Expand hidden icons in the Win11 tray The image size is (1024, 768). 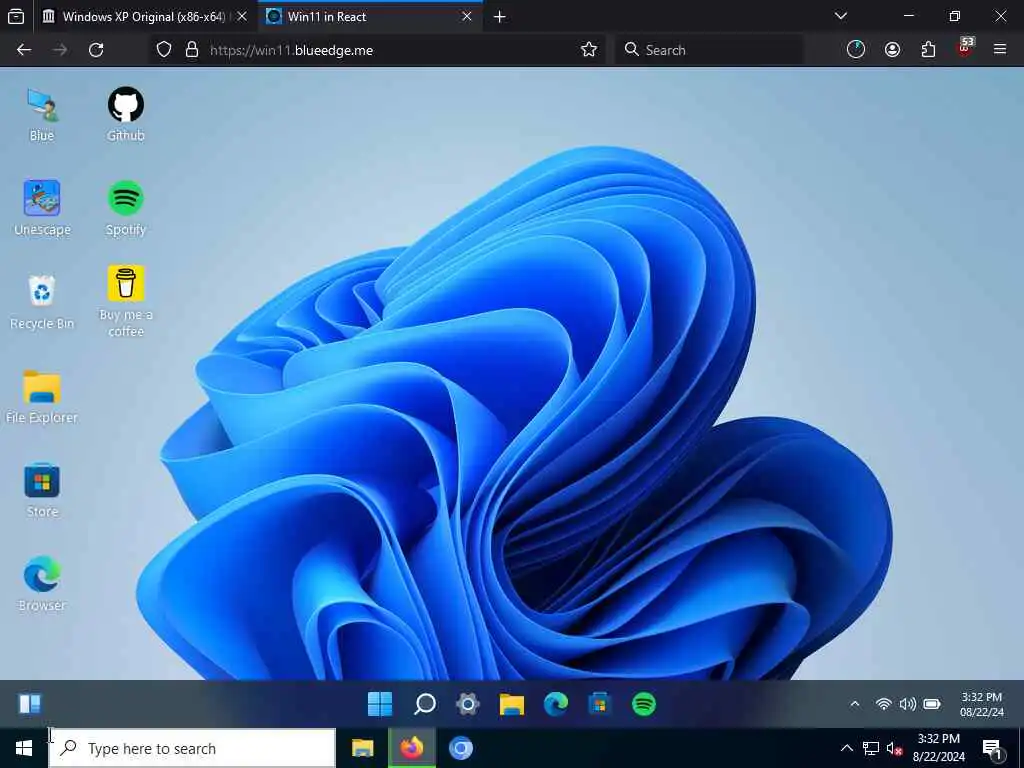[854, 704]
